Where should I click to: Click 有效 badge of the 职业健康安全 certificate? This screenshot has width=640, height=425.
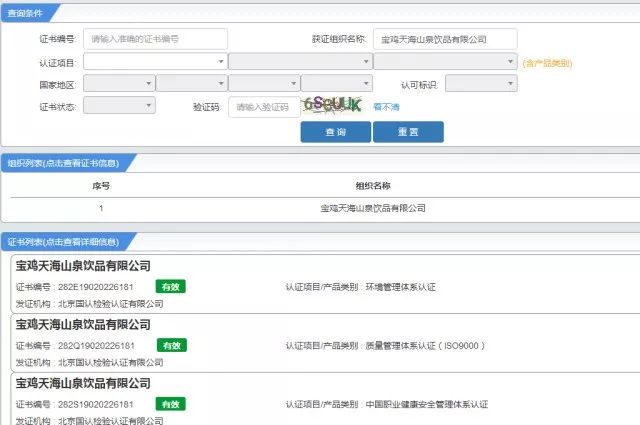pos(171,404)
